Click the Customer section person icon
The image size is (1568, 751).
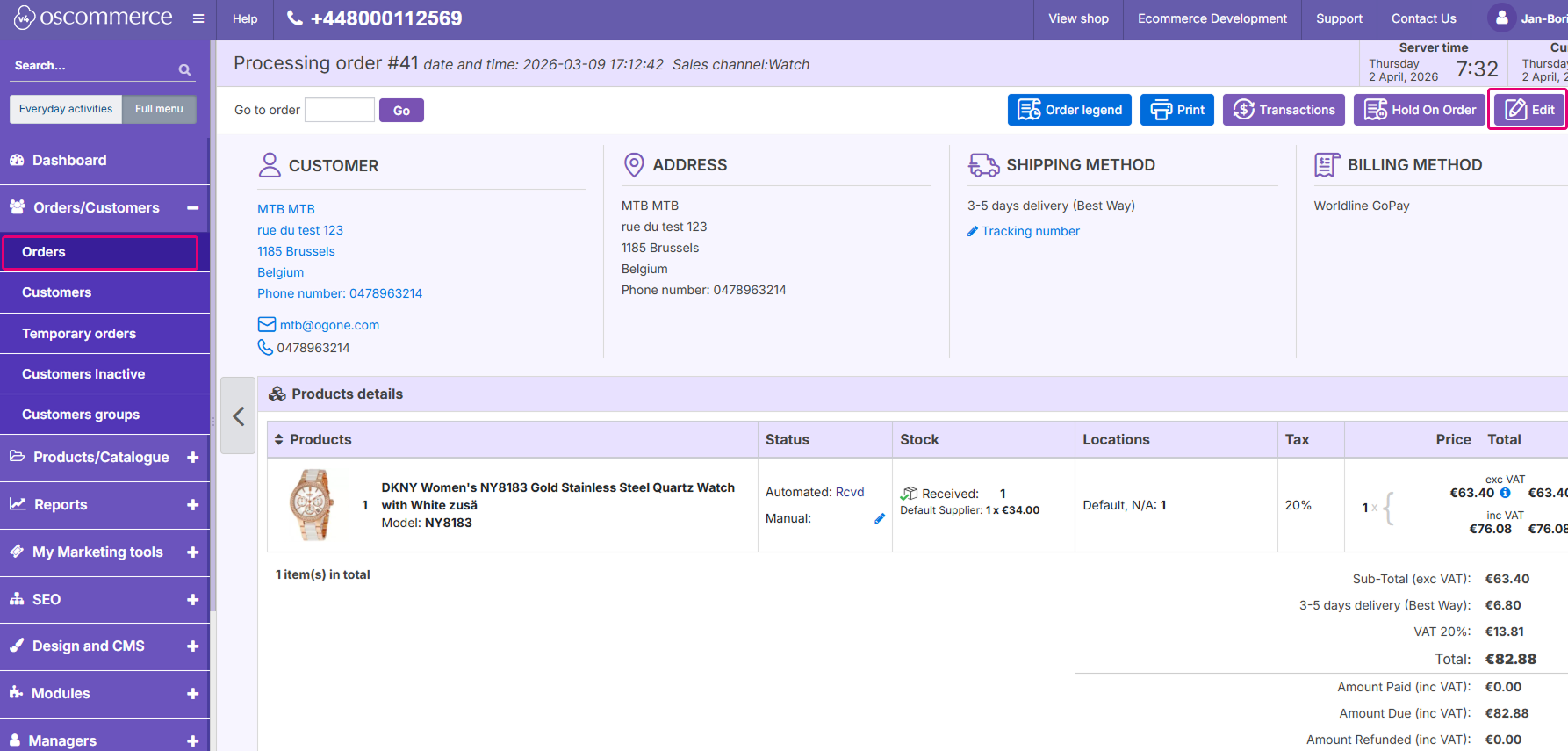coord(270,165)
